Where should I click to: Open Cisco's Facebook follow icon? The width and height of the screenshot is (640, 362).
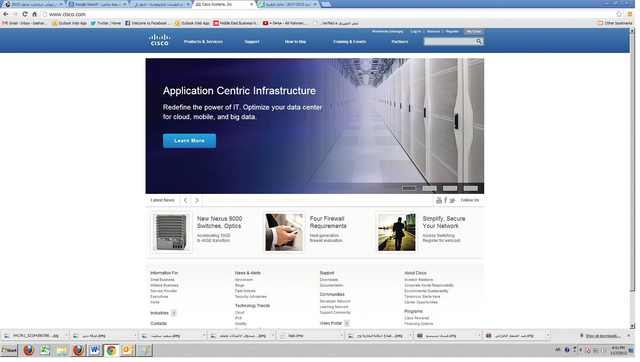coord(445,200)
